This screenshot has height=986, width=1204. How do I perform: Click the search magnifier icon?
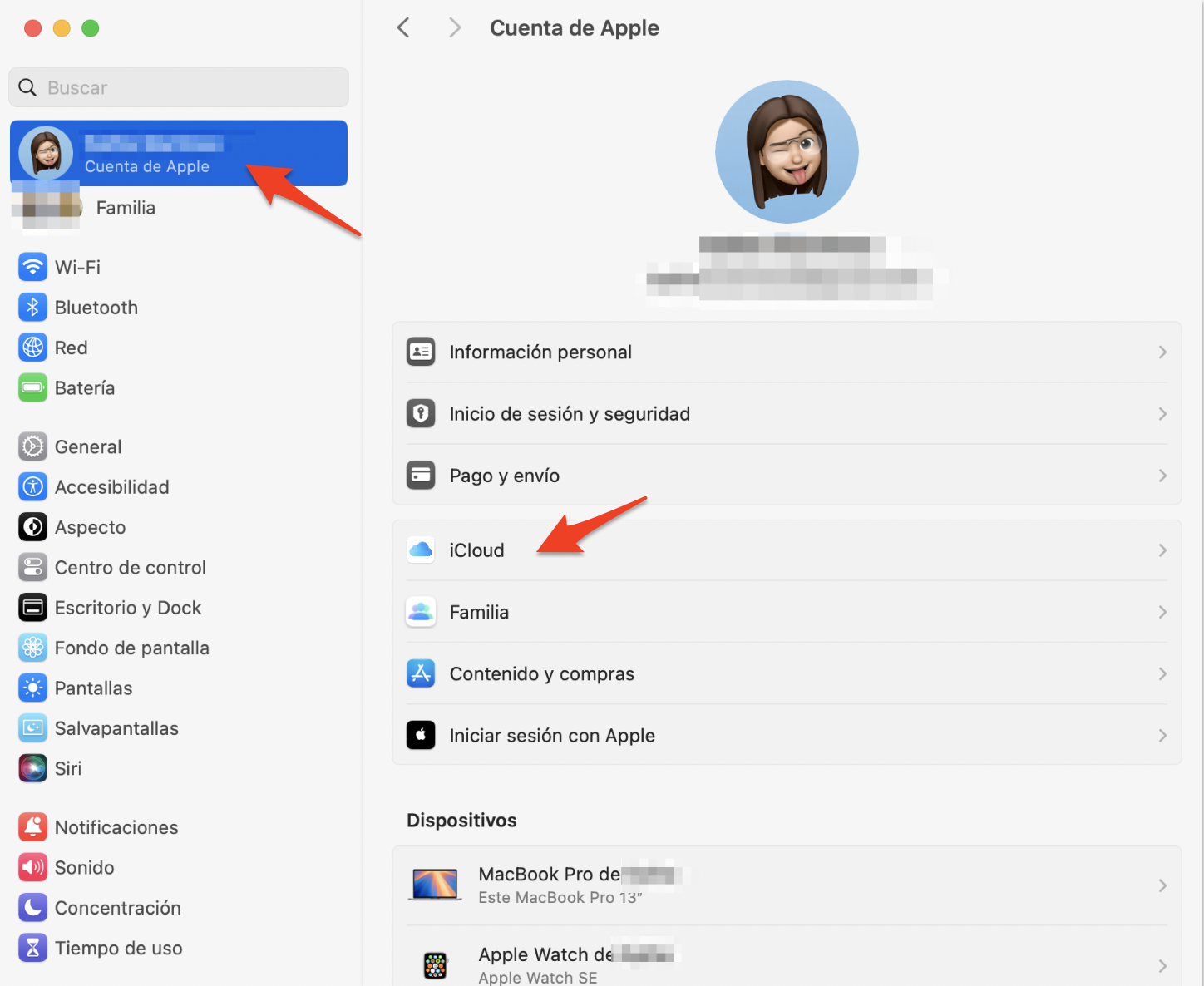[x=27, y=87]
